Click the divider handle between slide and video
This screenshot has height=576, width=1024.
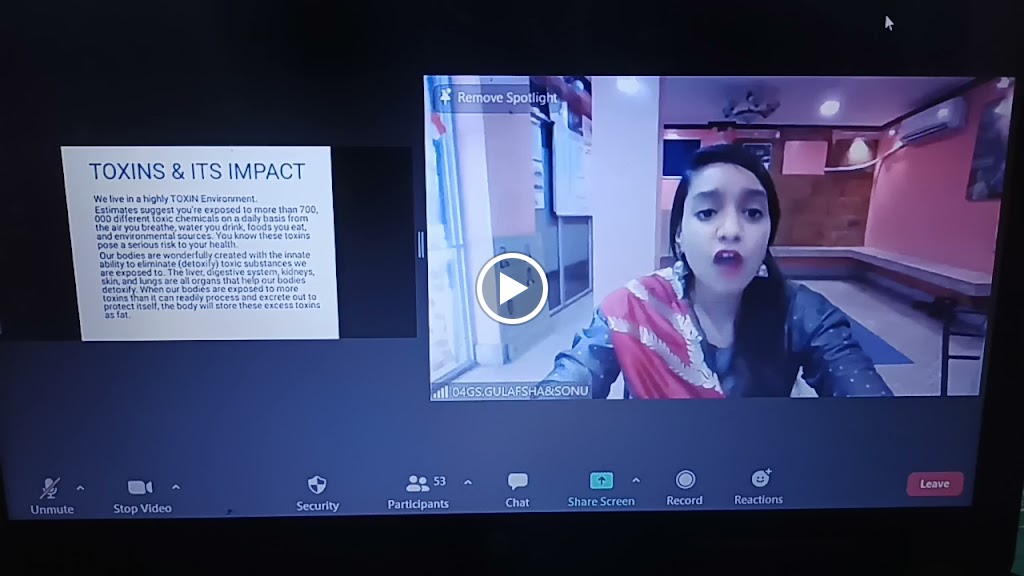tap(421, 245)
